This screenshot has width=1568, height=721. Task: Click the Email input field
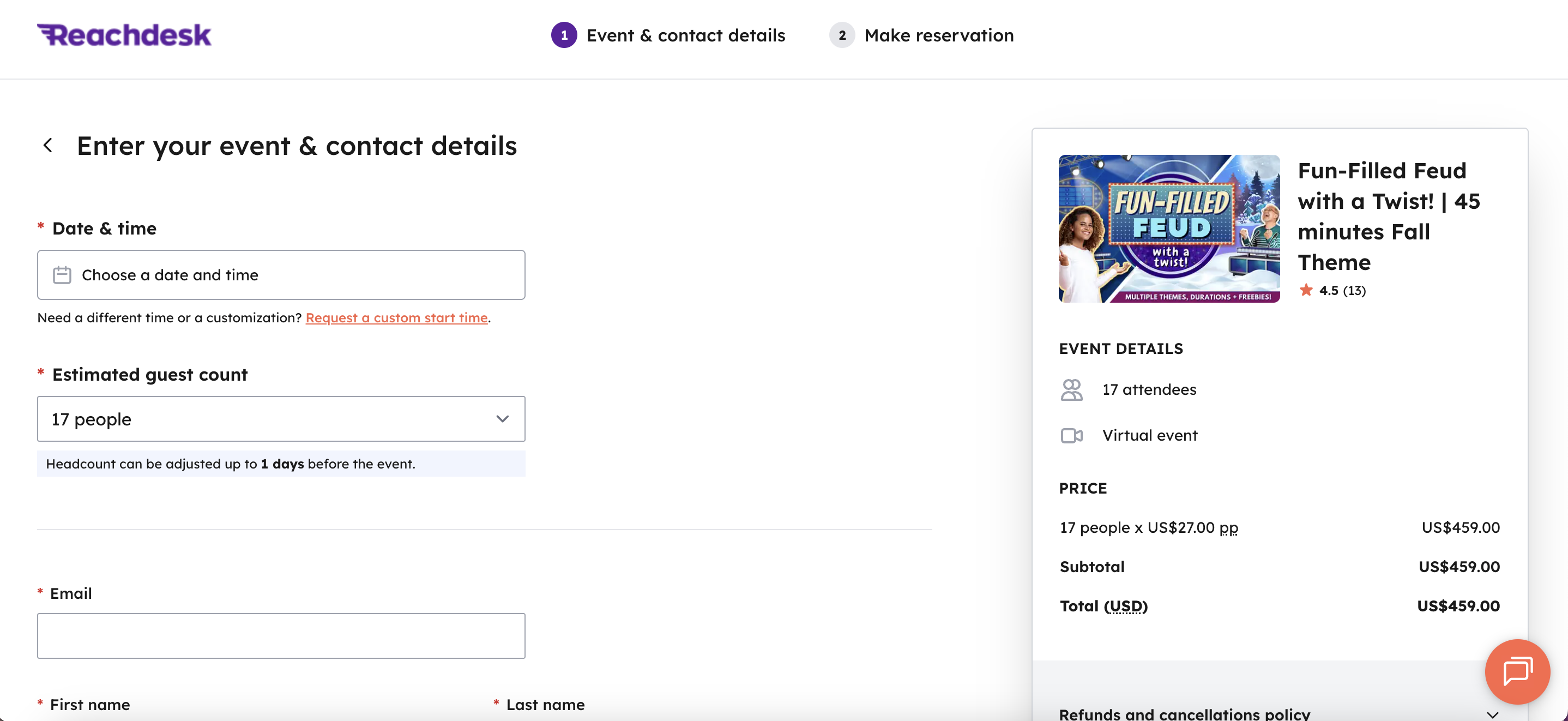[x=281, y=636]
